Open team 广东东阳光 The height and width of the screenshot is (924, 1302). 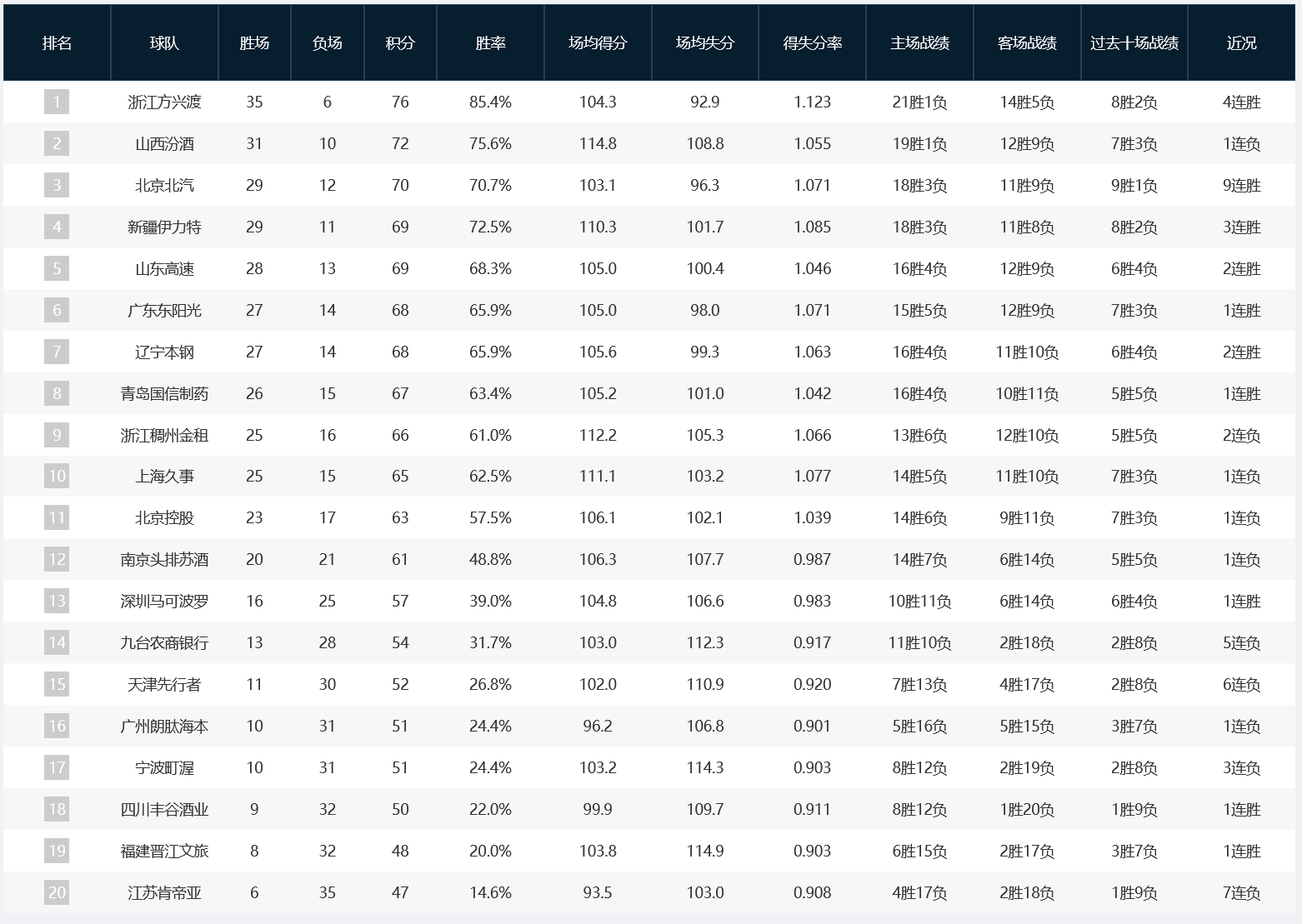pyautogui.click(x=164, y=310)
